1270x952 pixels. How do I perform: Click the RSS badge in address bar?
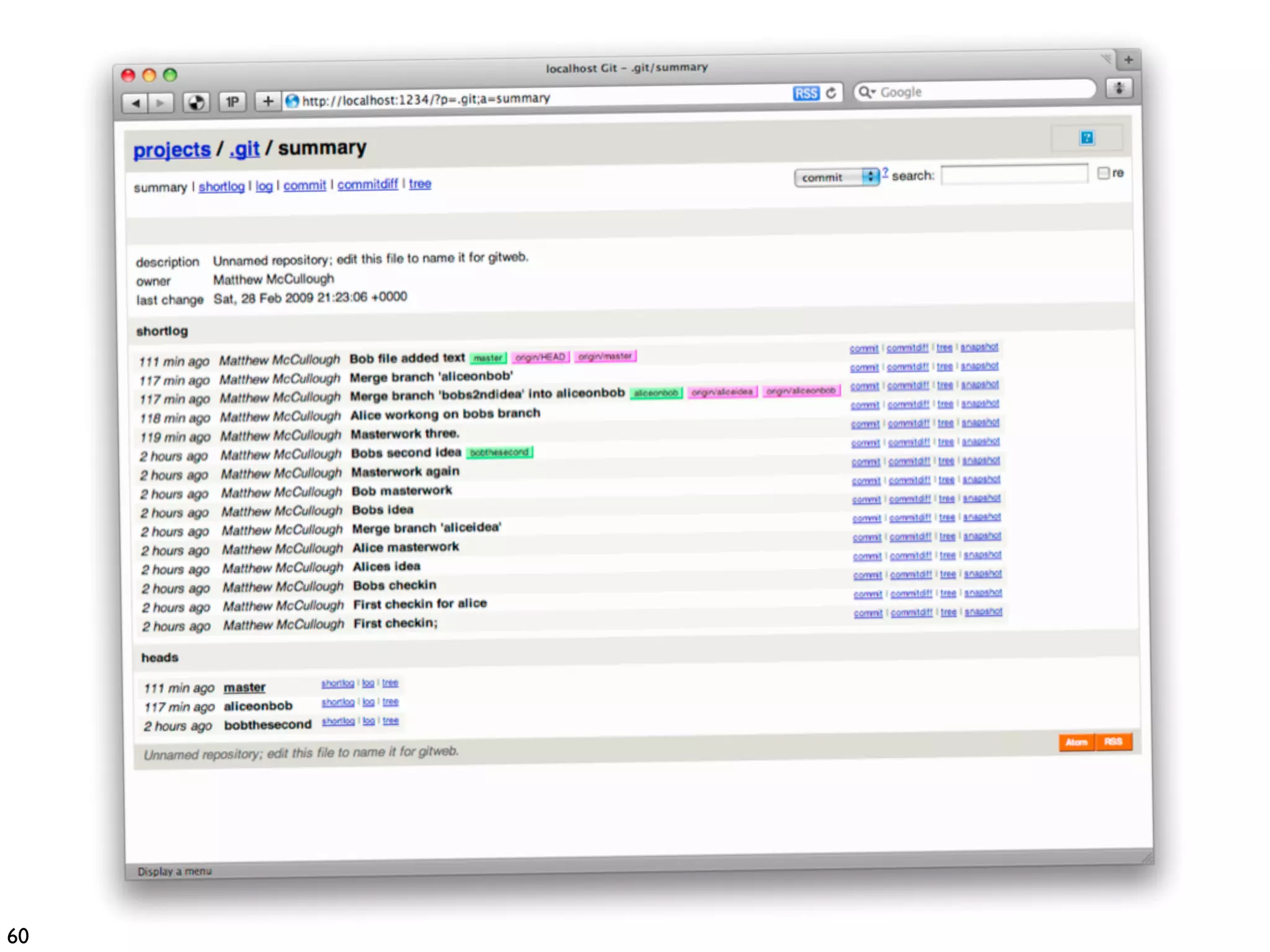coord(806,93)
